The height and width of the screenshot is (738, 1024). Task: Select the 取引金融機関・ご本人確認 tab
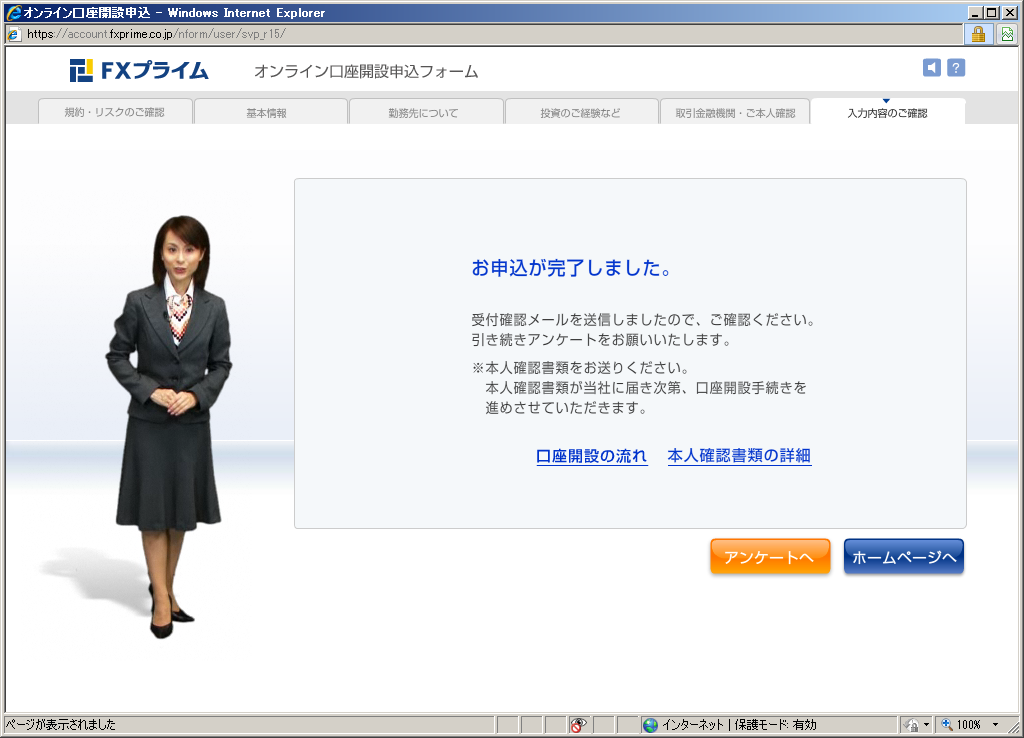pyautogui.click(x=735, y=113)
